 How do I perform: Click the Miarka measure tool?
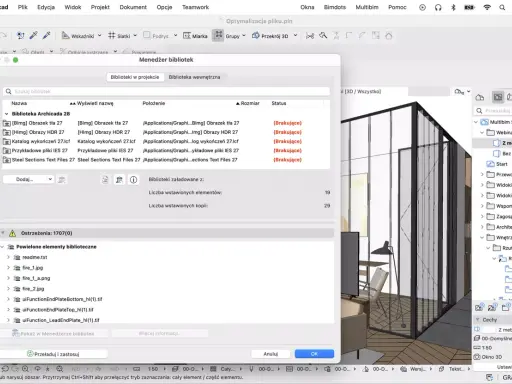[195, 36]
